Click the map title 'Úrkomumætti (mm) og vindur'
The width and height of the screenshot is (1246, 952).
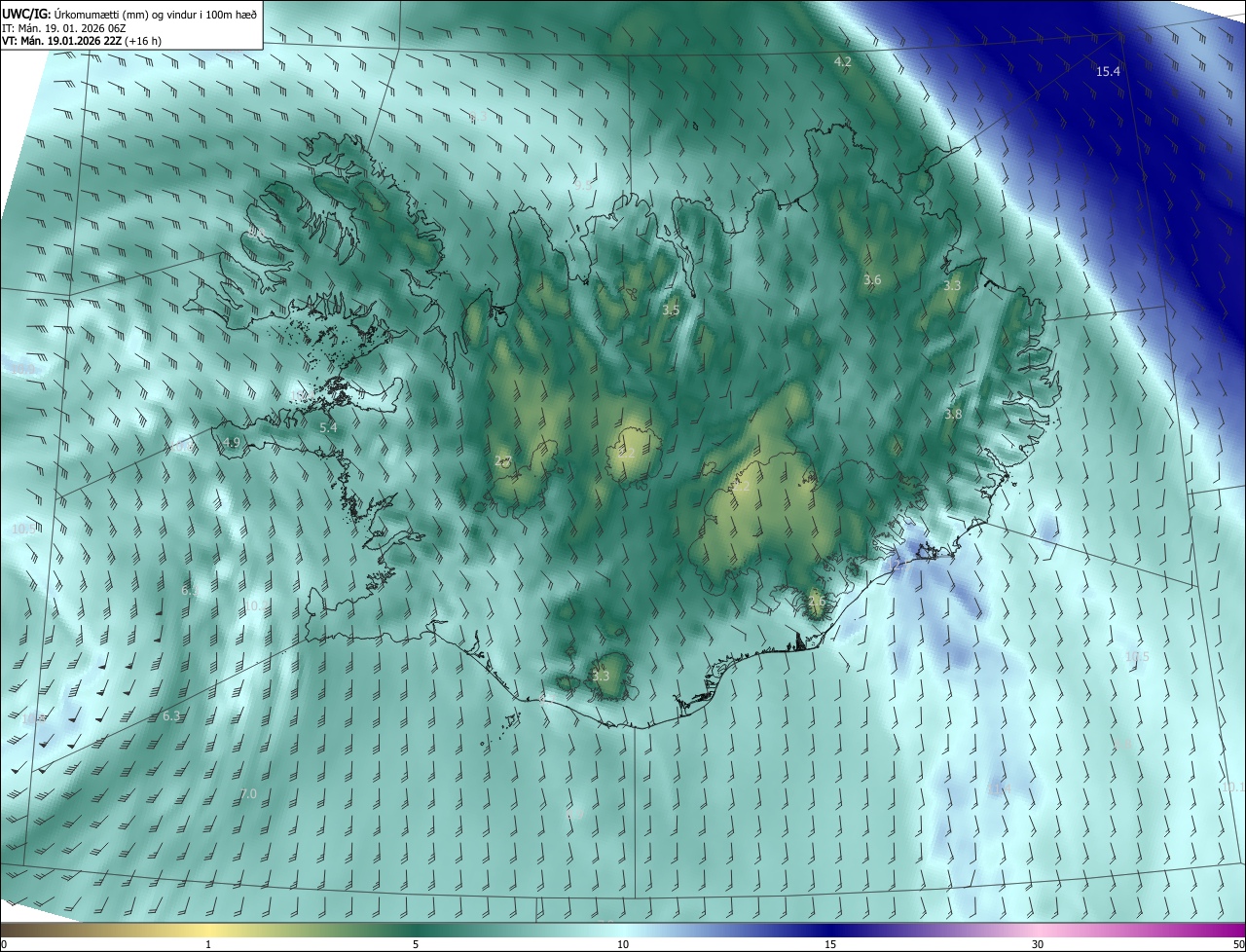(x=126, y=13)
